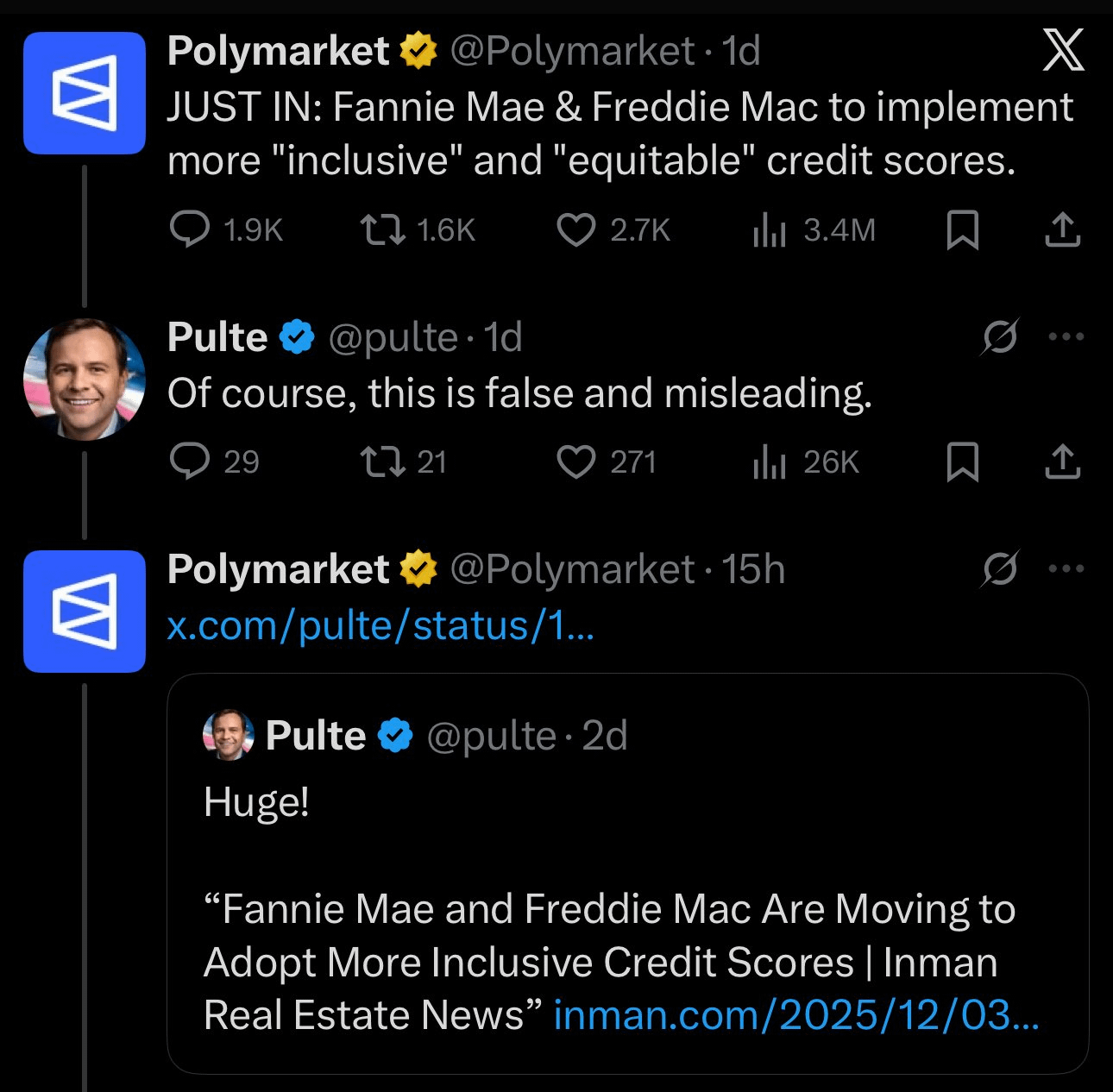Click Grok icon on Pulte's reply
The height and width of the screenshot is (1092, 1113).
[1000, 336]
